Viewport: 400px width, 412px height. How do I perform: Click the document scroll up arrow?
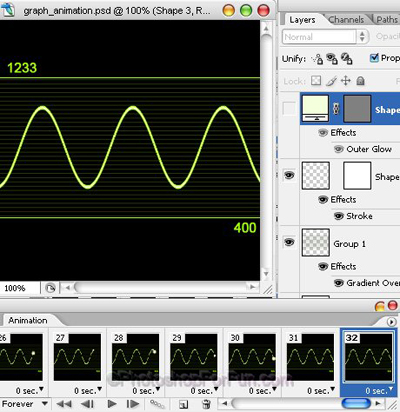(266, 28)
